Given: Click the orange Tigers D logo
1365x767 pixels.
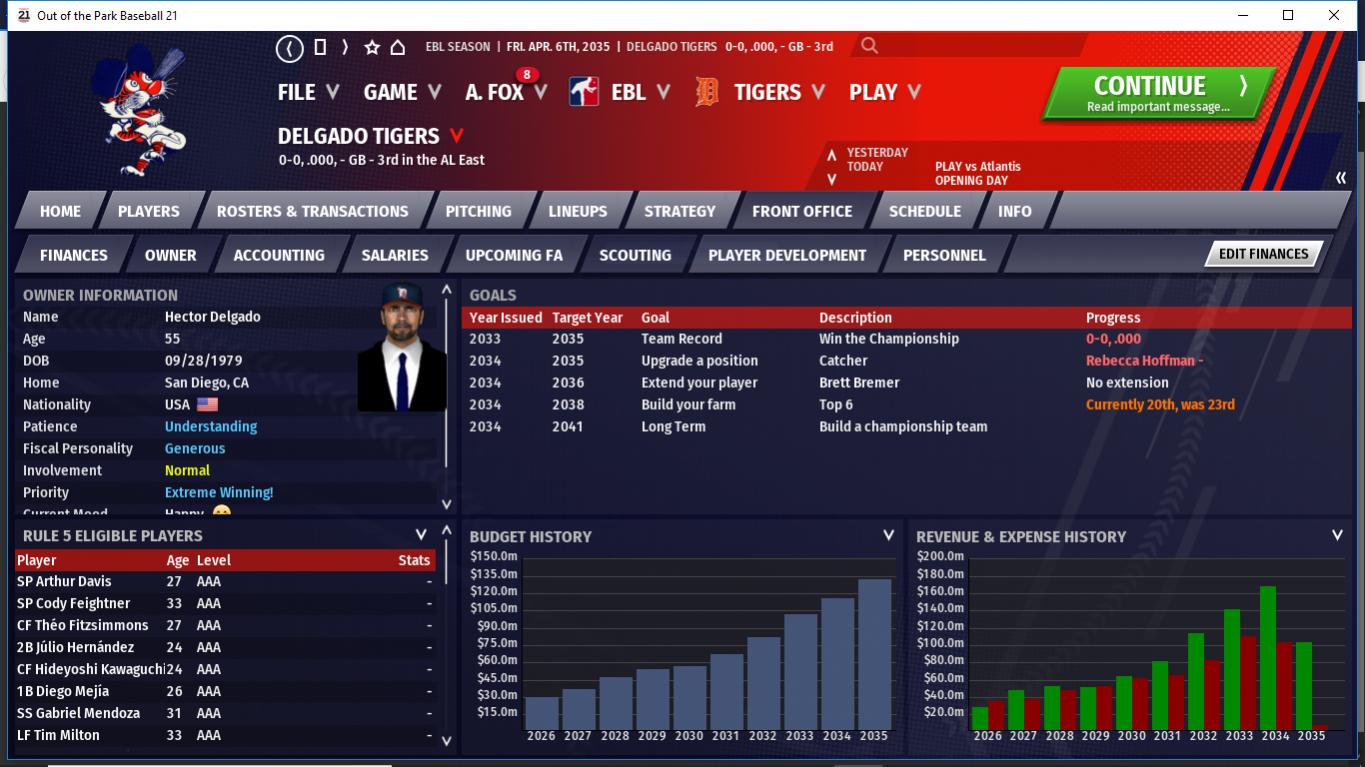Looking at the screenshot, I should pos(707,92).
